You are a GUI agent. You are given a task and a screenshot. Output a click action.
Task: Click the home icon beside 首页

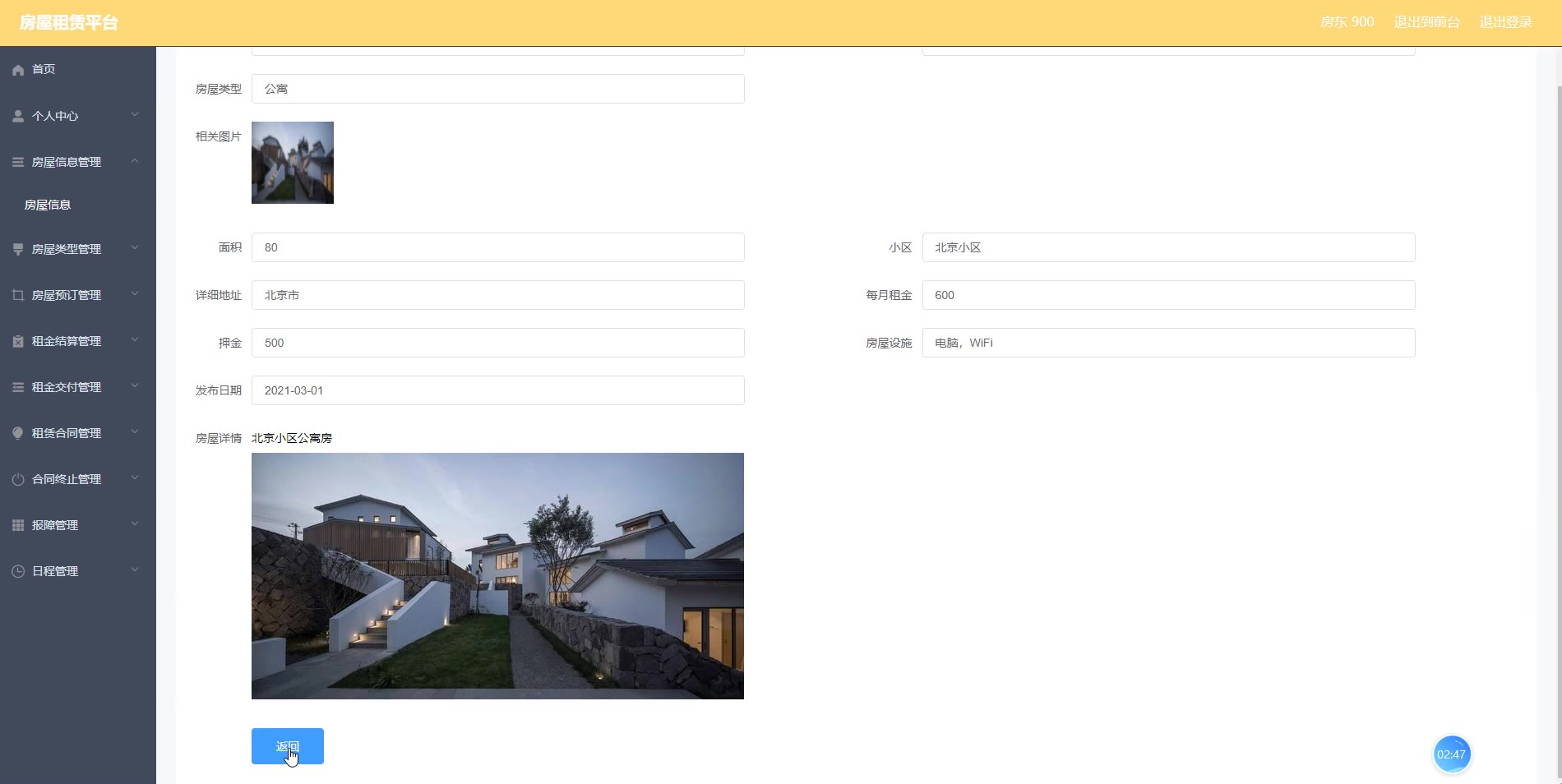coord(18,70)
